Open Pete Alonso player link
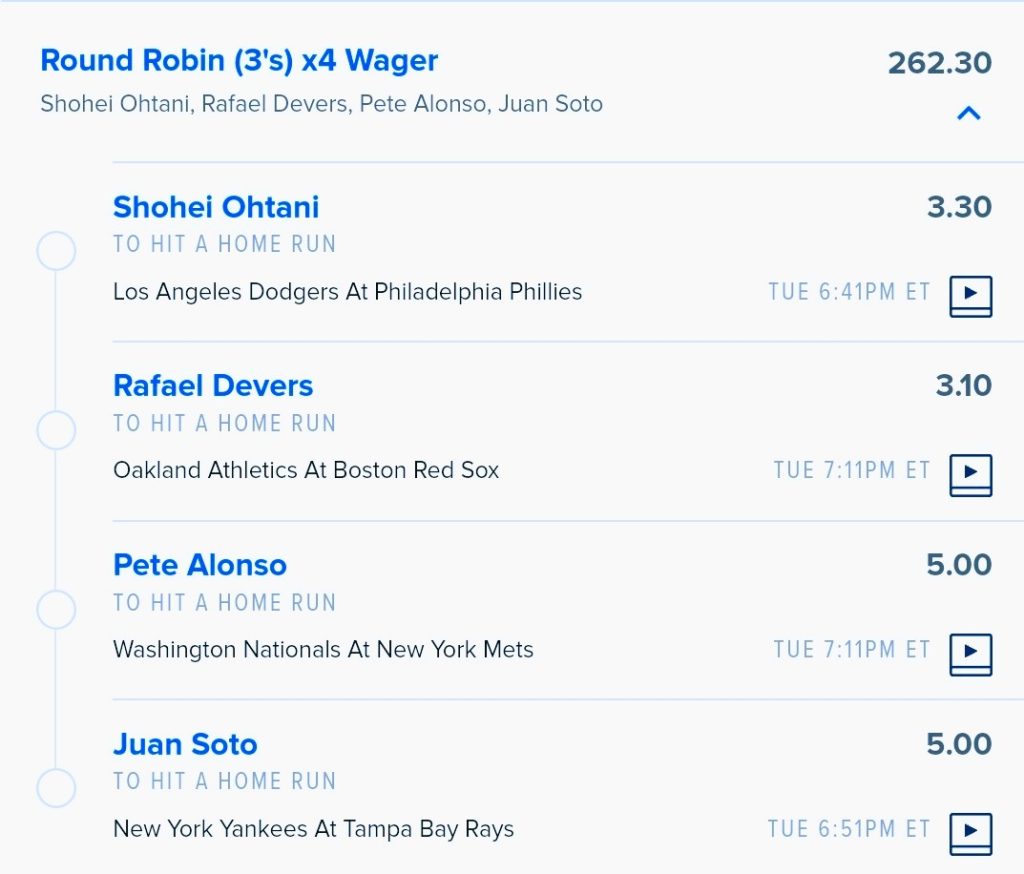 click(200, 565)
